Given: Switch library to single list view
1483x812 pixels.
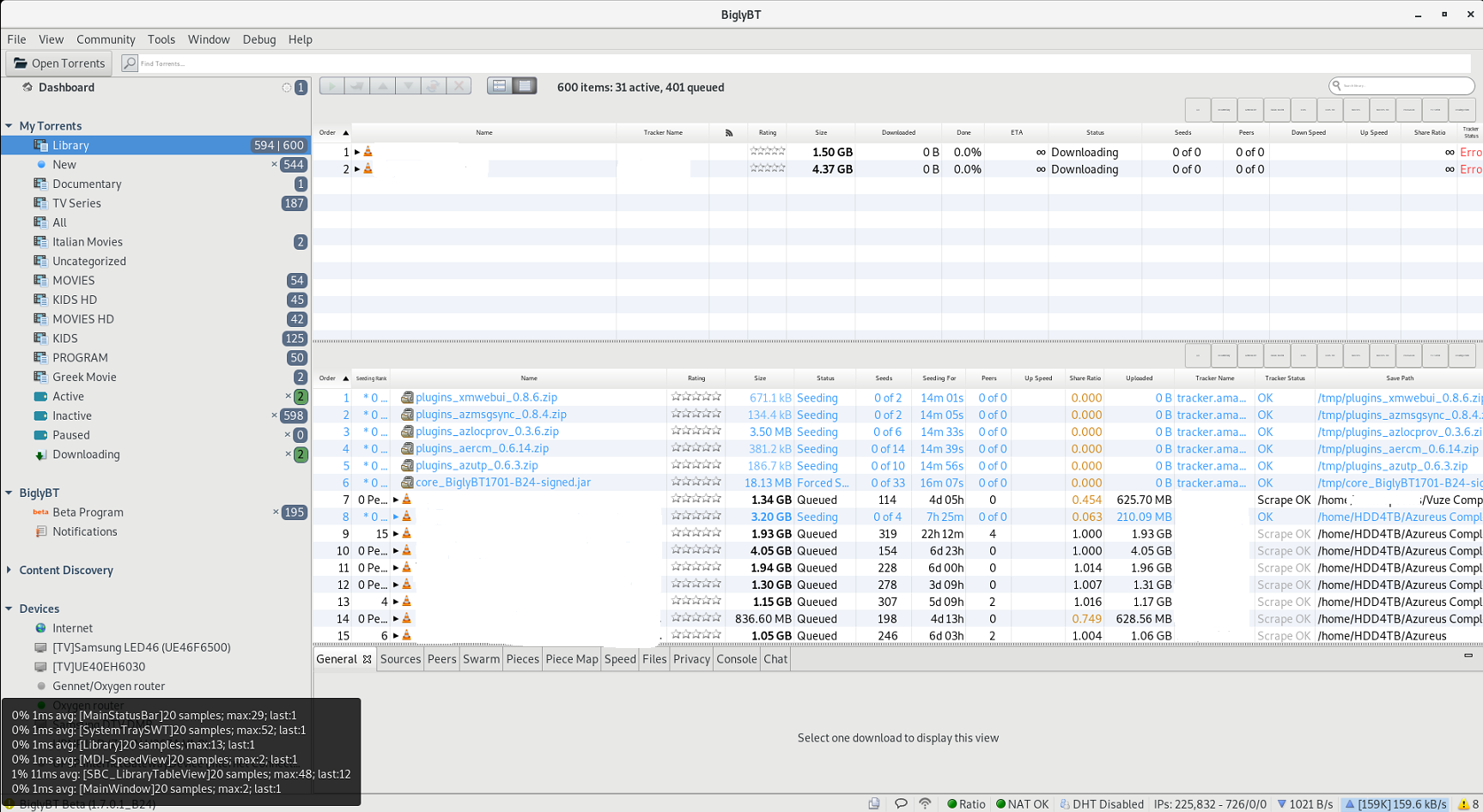Looking at the screenshot, I should 524,86.
